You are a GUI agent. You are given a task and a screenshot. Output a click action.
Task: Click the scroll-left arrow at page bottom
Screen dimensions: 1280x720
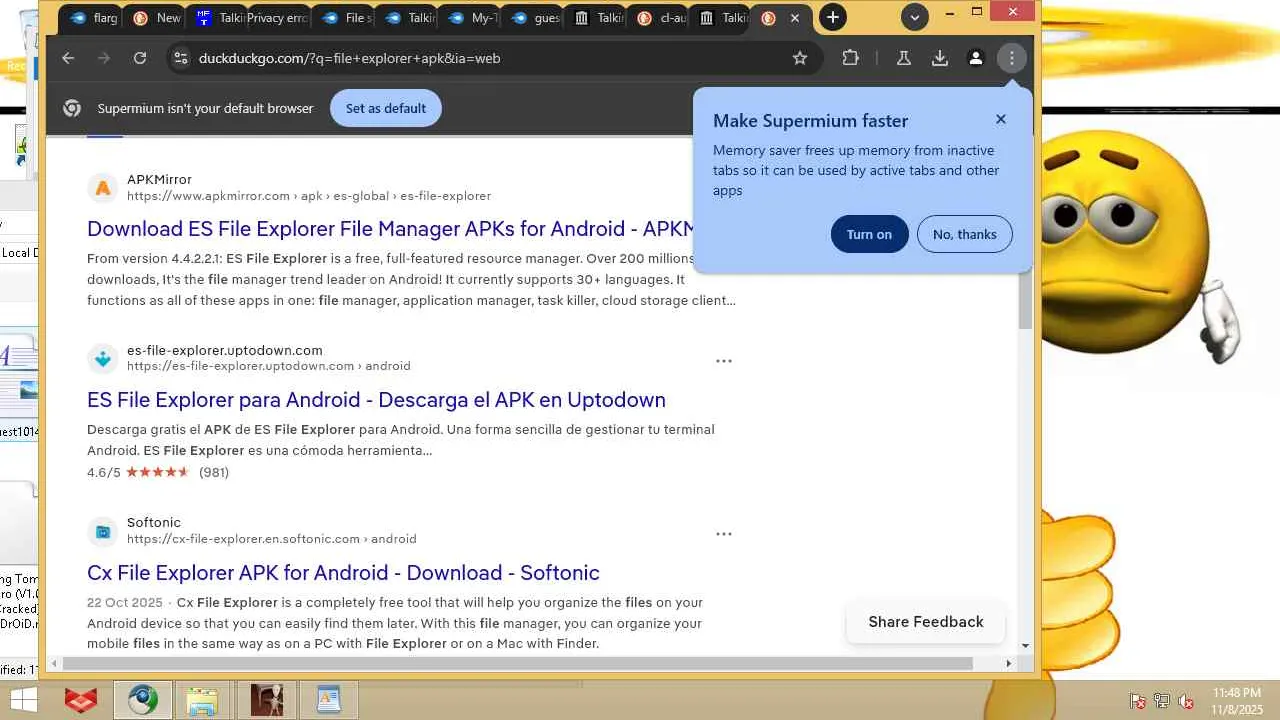click(x=53, y=663)
